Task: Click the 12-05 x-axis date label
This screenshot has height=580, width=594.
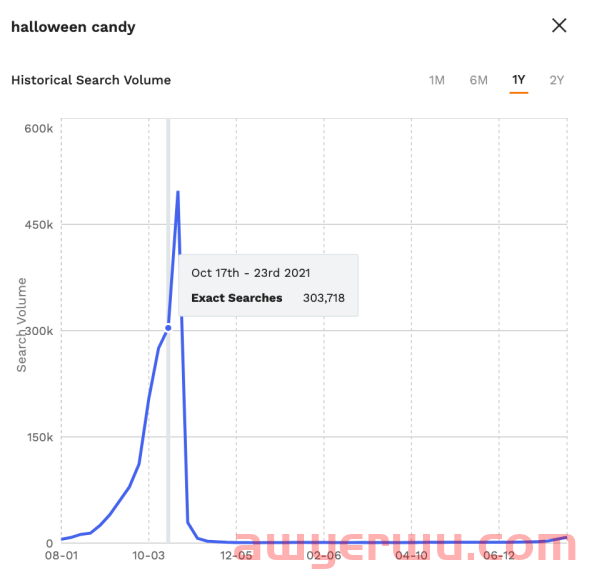Action: (236, 556)
